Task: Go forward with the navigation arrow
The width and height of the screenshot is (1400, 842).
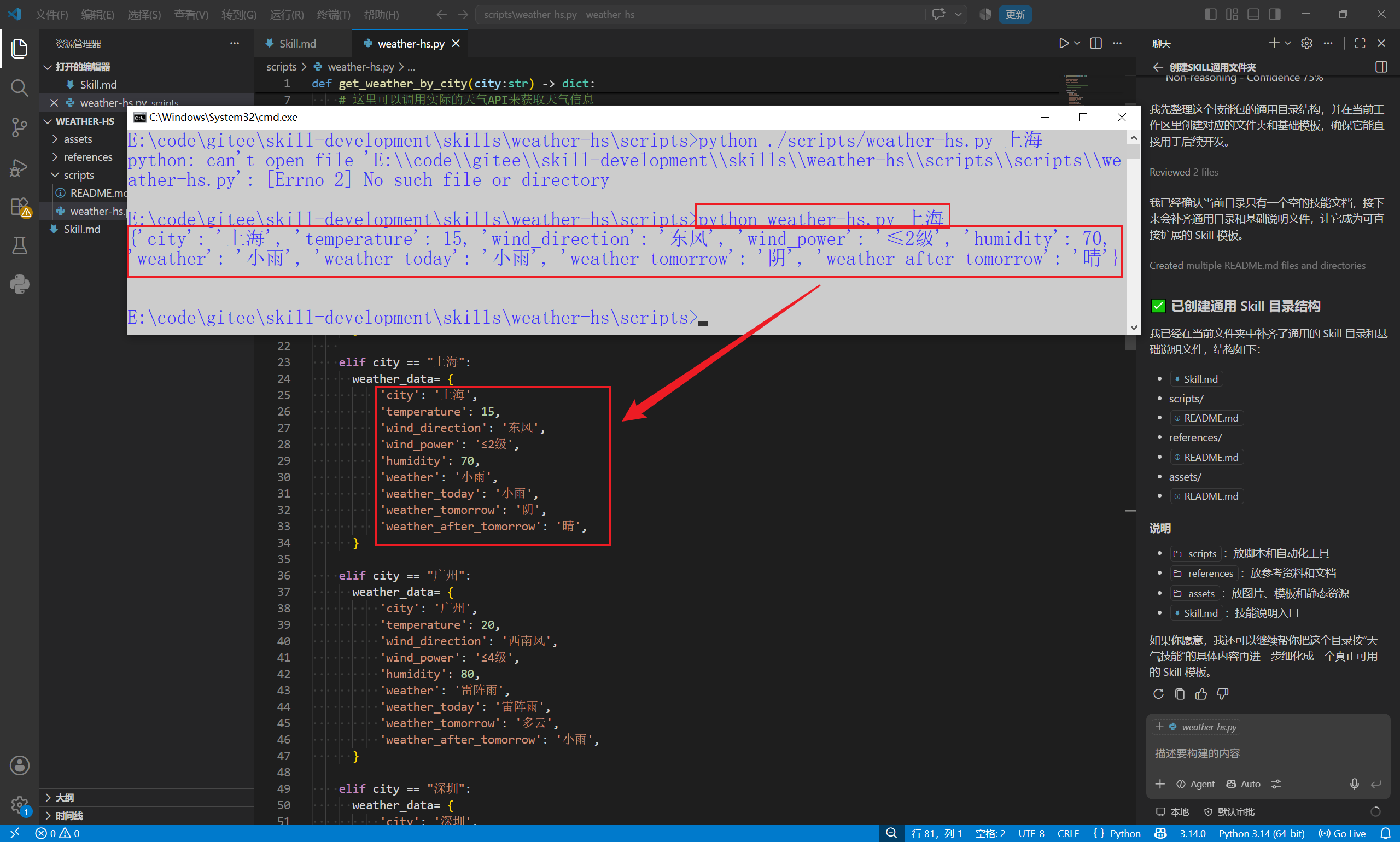Action: click(x=463, y=15)
